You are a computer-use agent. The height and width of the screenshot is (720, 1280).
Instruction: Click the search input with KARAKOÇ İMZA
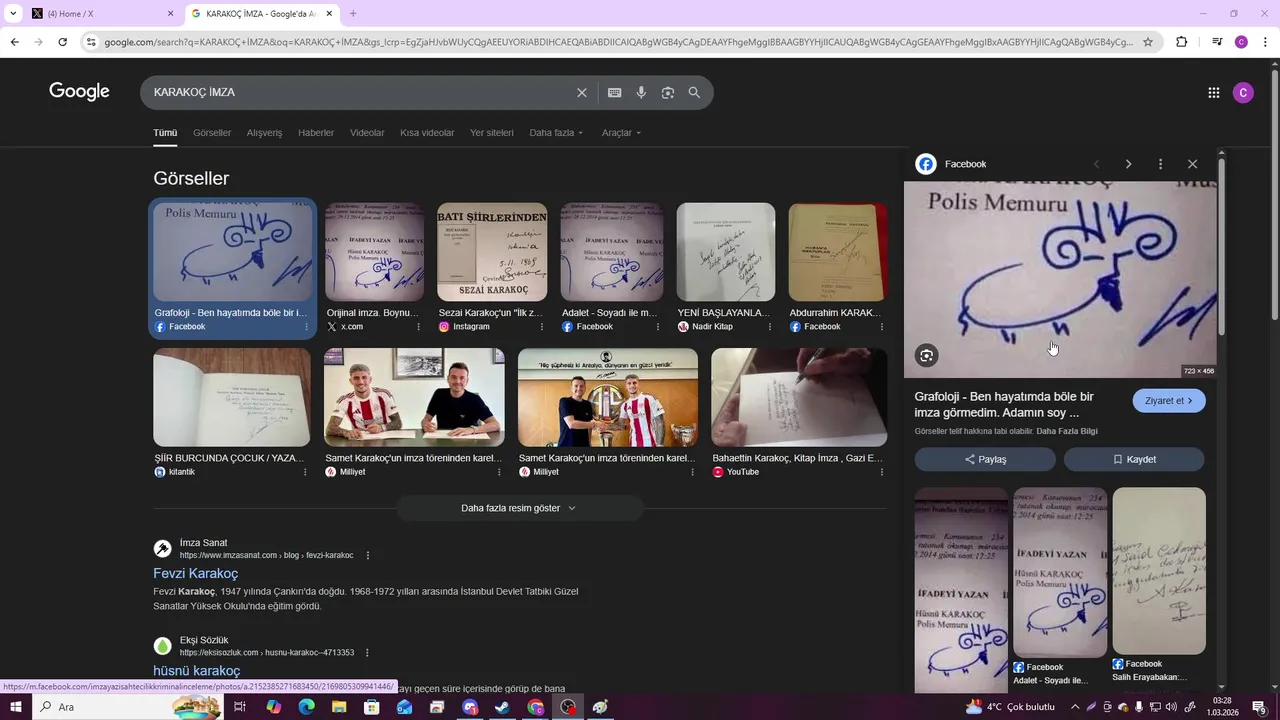[x=360, y=92]
